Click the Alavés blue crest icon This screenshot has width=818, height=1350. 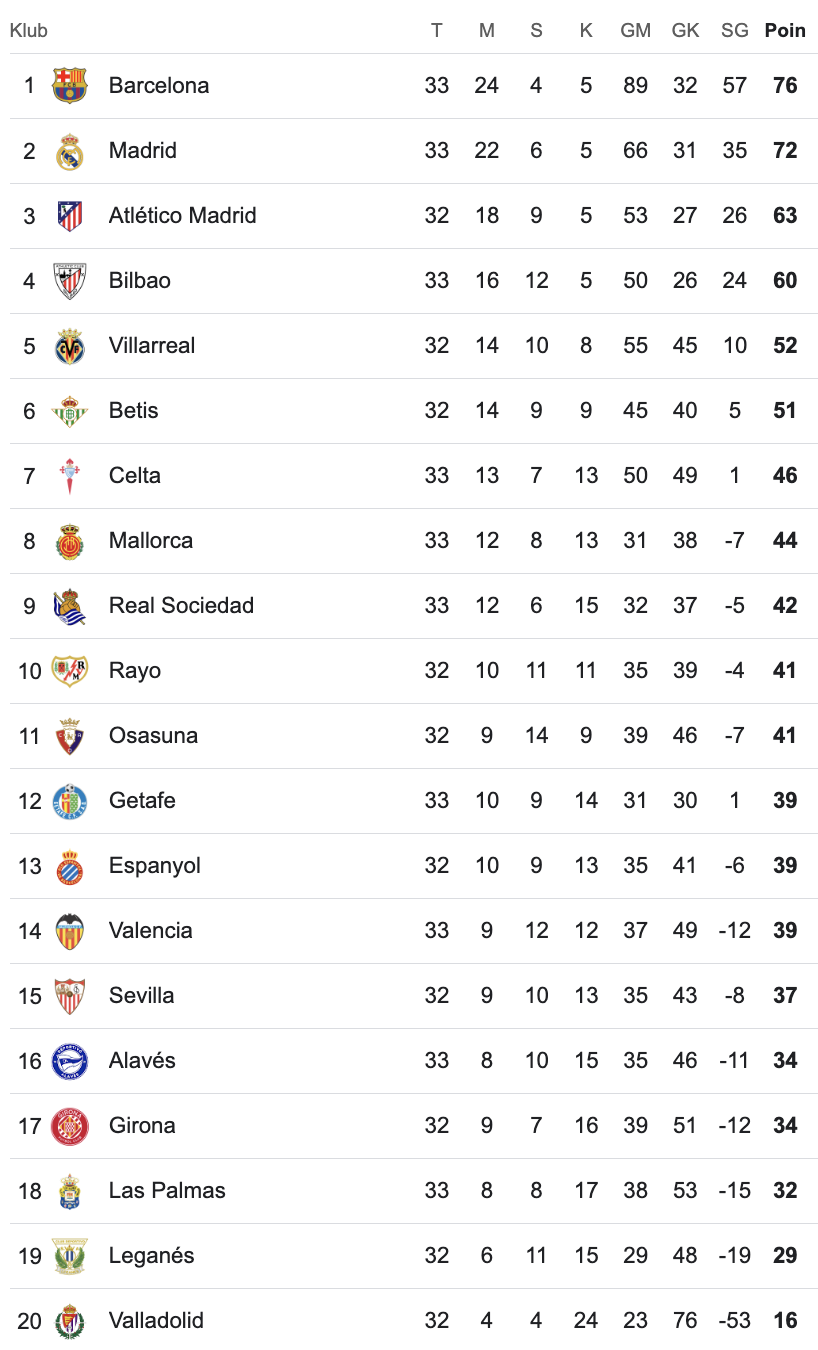tap(69, 1061)
